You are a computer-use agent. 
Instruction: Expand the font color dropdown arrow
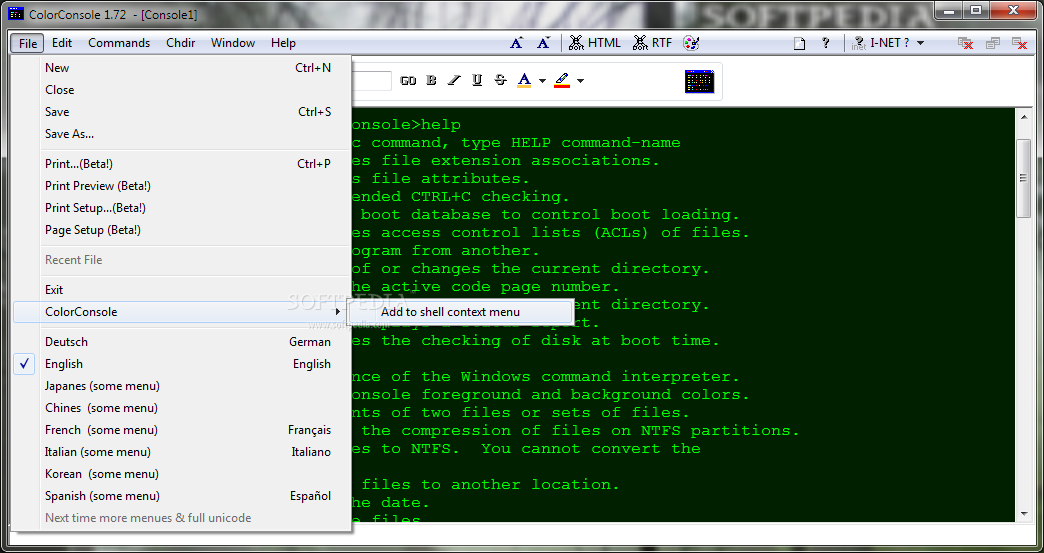coord(542,81)
